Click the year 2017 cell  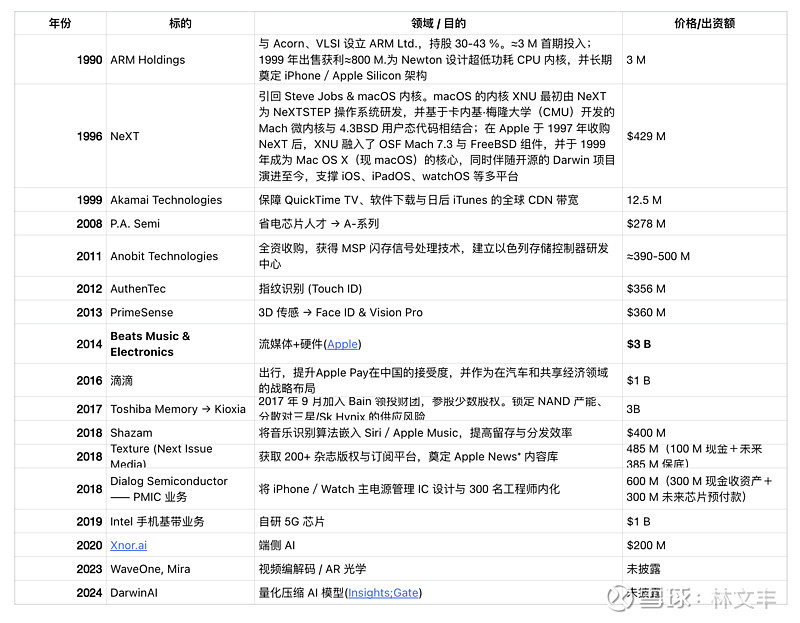click(x=60, y=409)
